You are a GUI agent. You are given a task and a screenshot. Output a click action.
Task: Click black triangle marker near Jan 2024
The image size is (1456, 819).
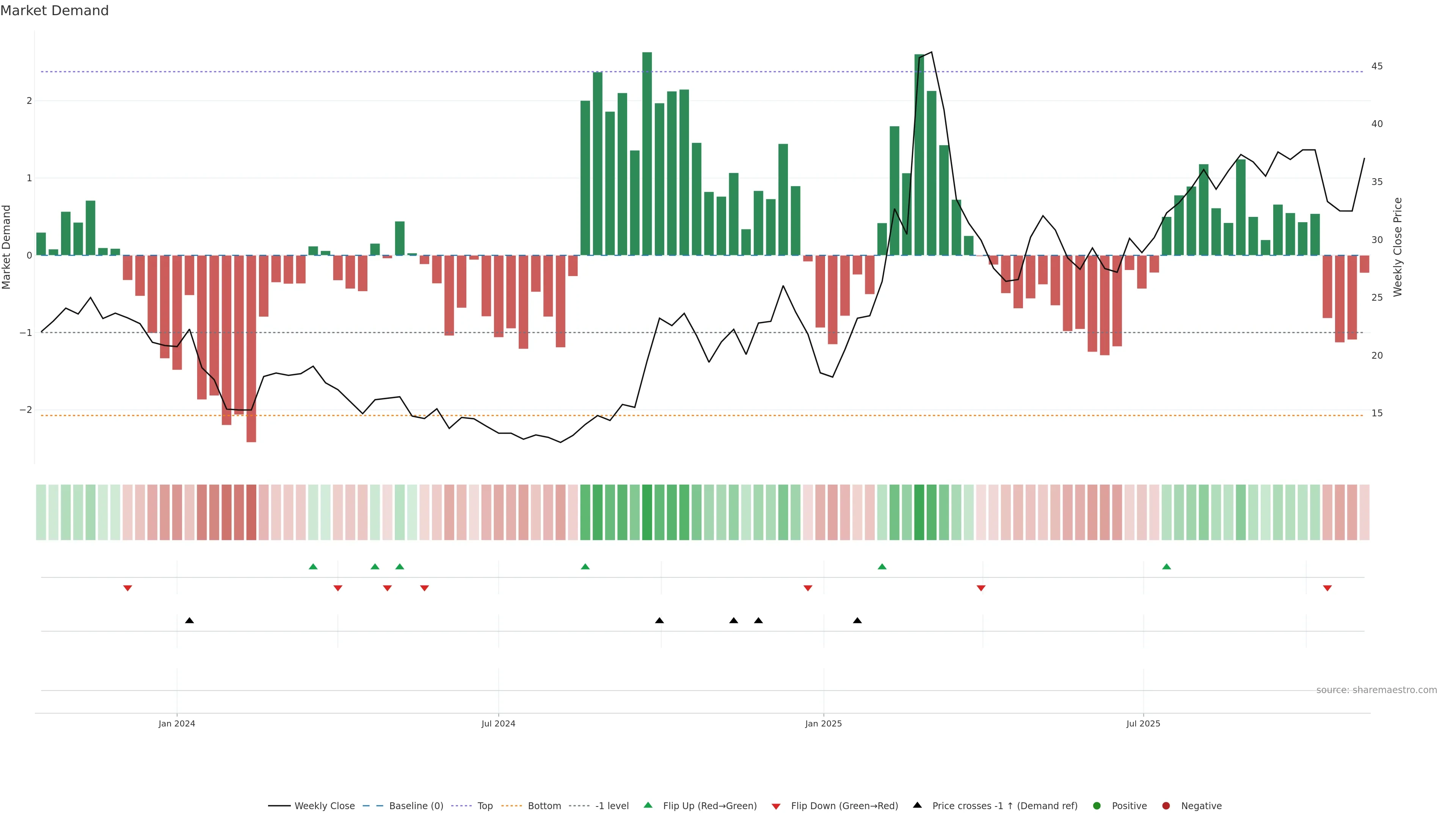189,621
